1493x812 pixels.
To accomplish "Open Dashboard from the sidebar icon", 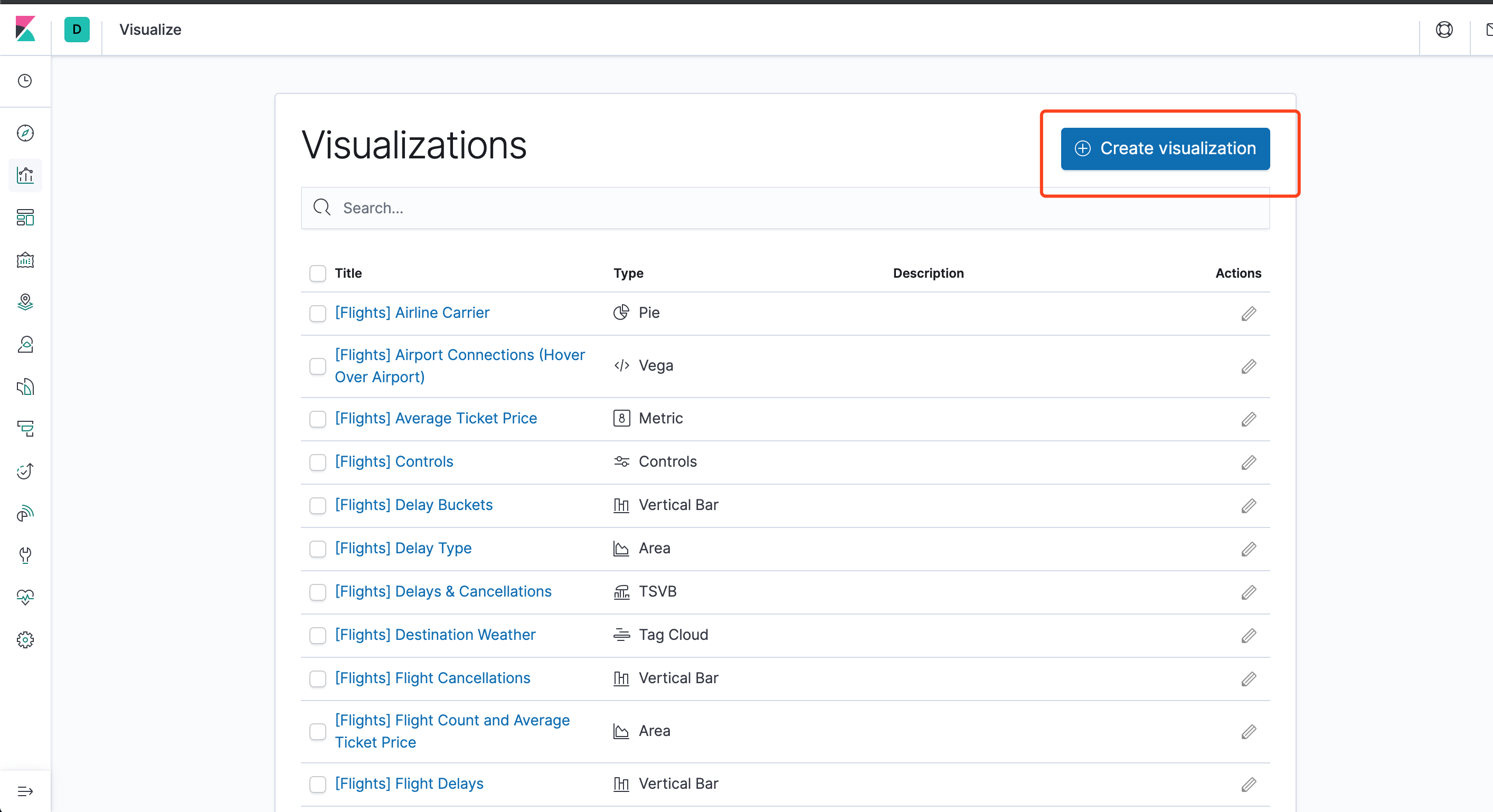I will [25, 218].
